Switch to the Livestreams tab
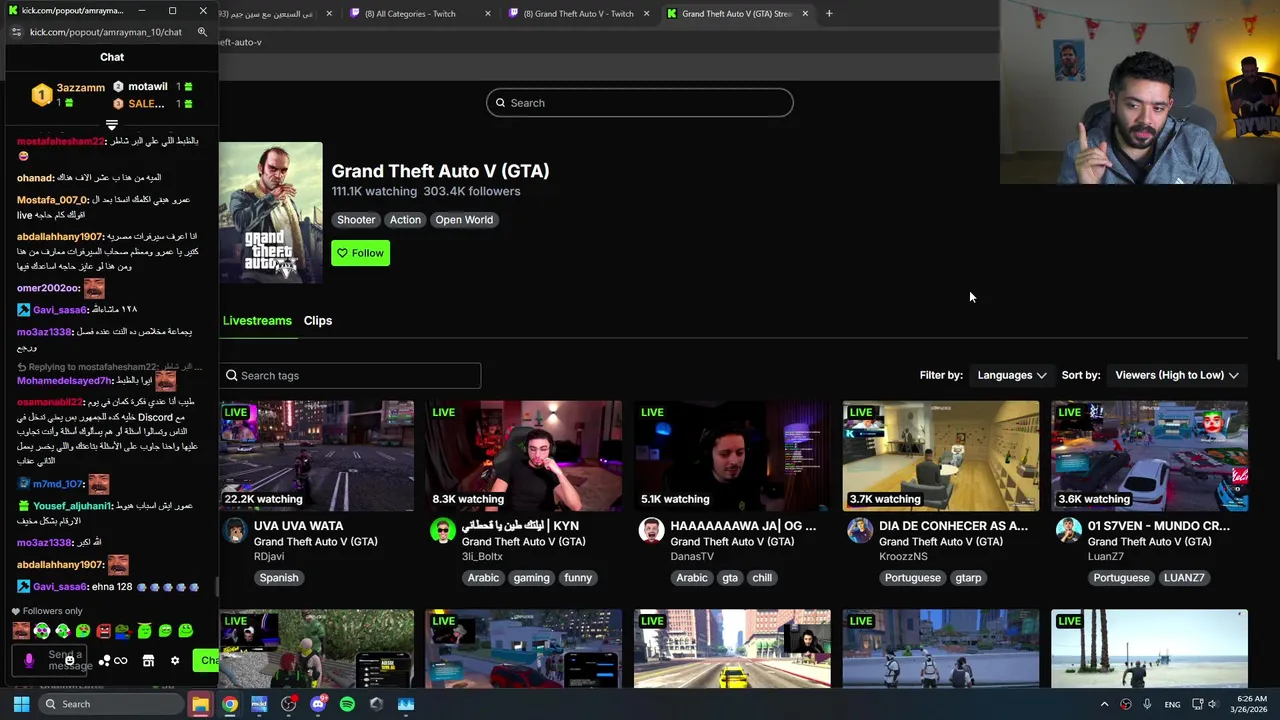 tap(257, 321)
